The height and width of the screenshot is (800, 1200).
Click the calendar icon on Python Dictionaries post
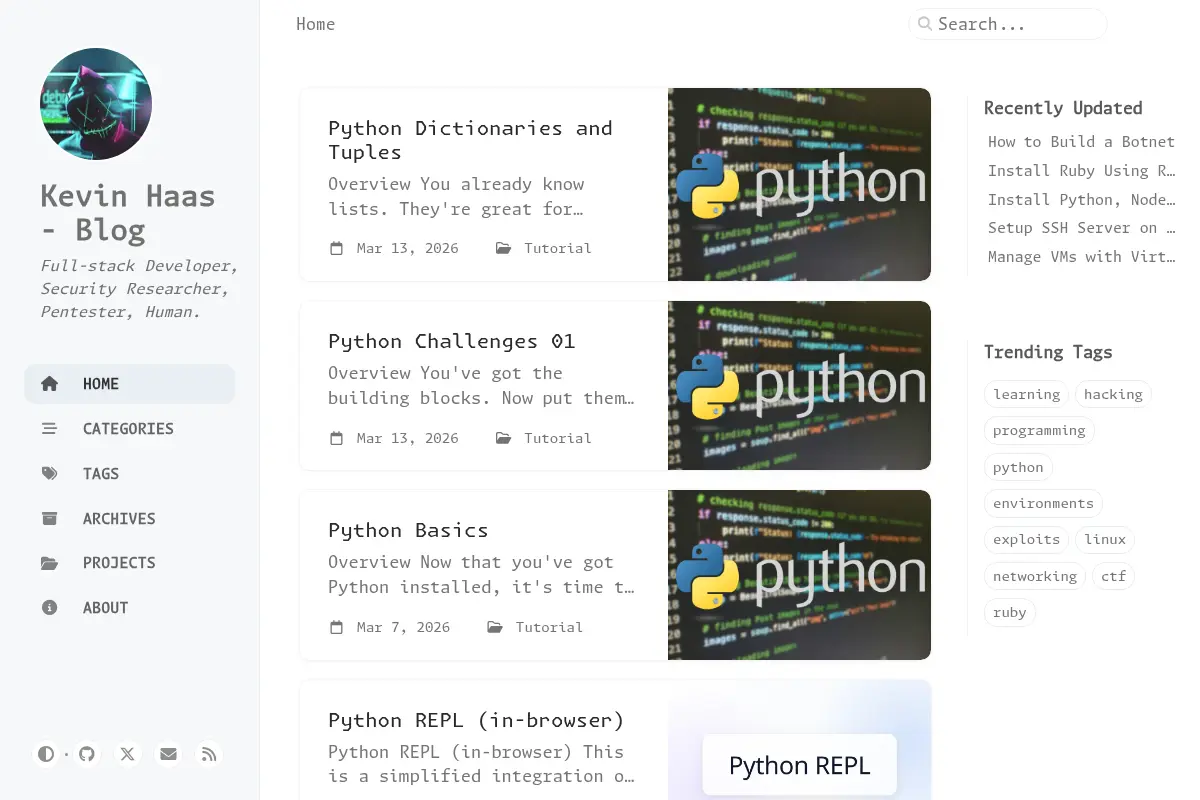point(337,248)
